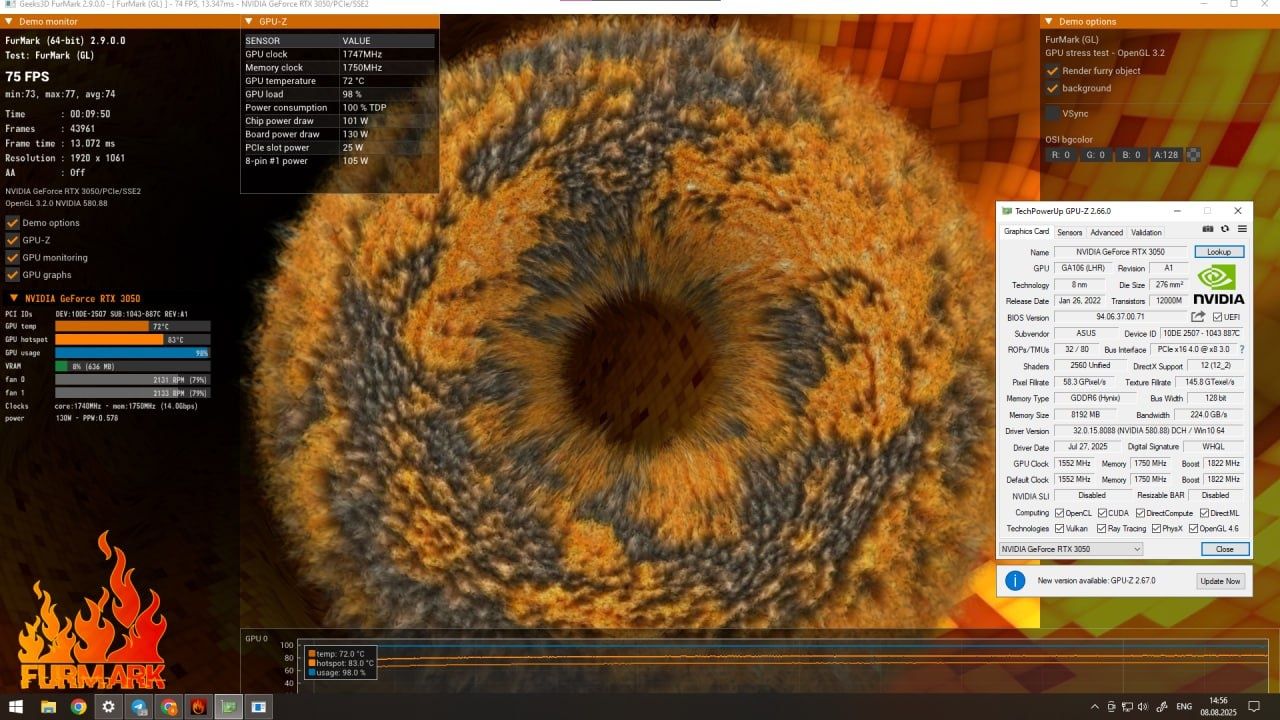Image resolution: width=1280 pixels, height=720 pixels.
Task: Toggle the OpenCL checkbox
Action: 1060,513
